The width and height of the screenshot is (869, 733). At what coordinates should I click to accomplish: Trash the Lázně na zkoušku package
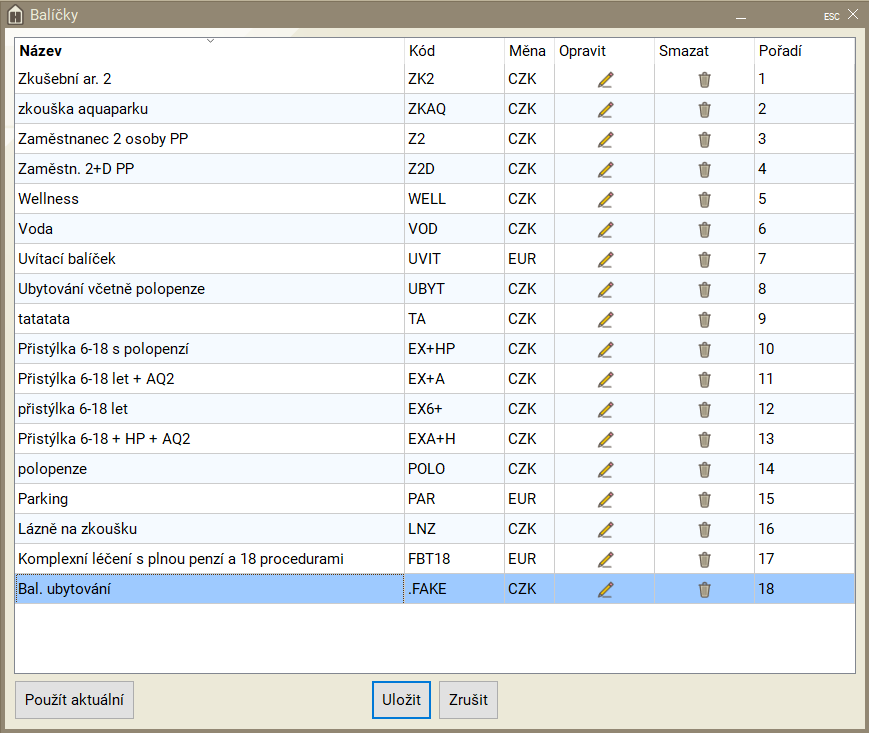[704, 529]
